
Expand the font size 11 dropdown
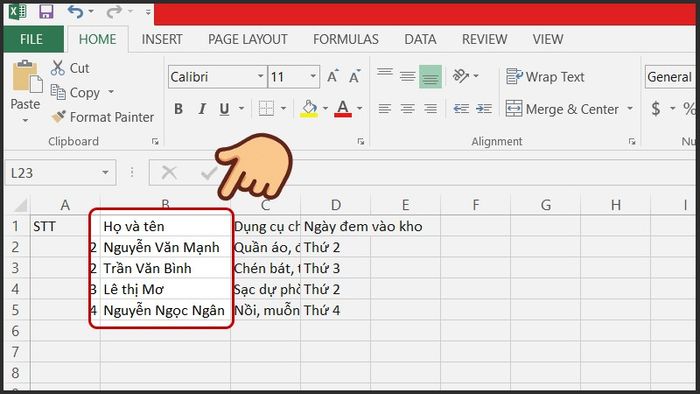pos(313,76)
